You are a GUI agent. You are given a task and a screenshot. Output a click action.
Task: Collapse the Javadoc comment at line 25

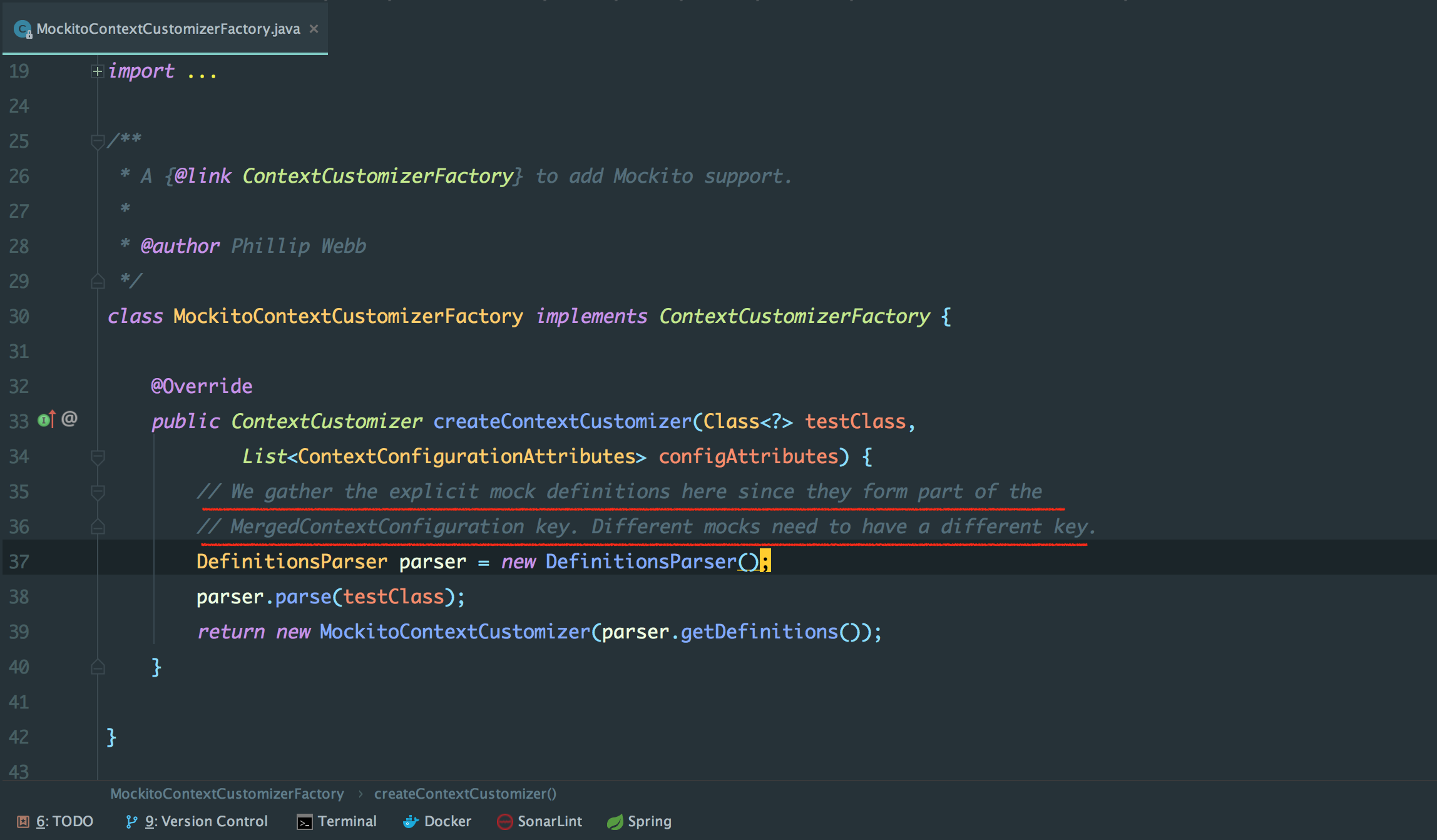98,142
